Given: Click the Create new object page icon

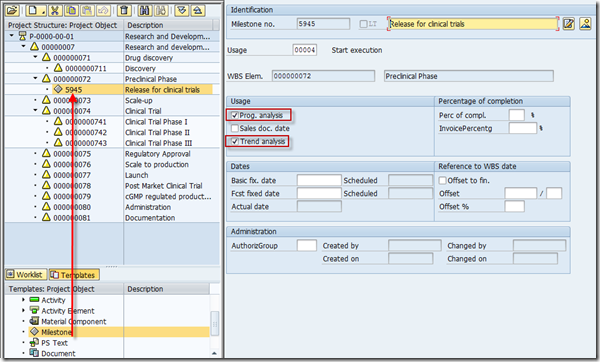Looking at the screenshot, I should click(36, 10).
